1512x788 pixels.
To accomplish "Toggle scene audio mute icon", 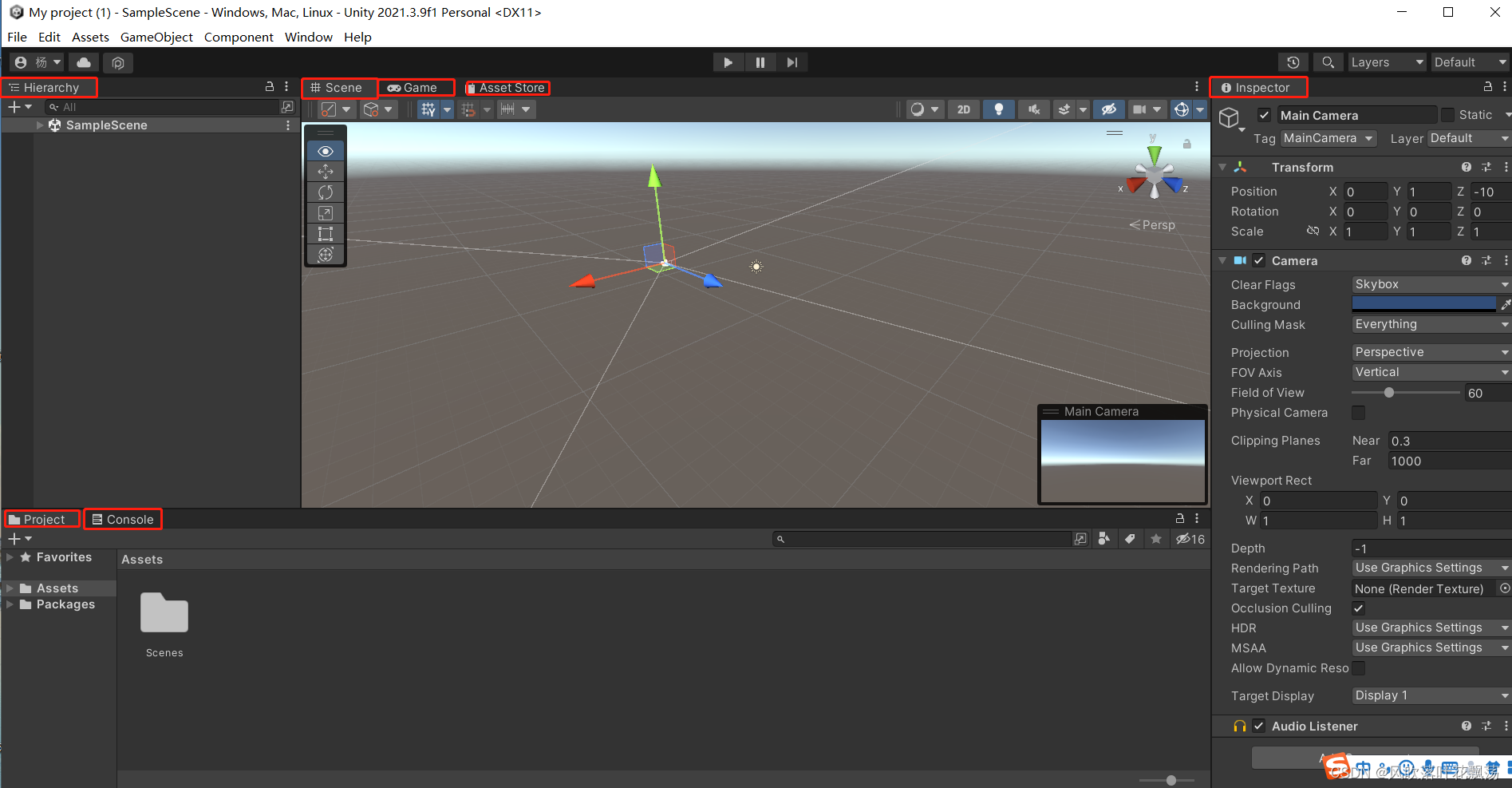I will point(1034,109).
